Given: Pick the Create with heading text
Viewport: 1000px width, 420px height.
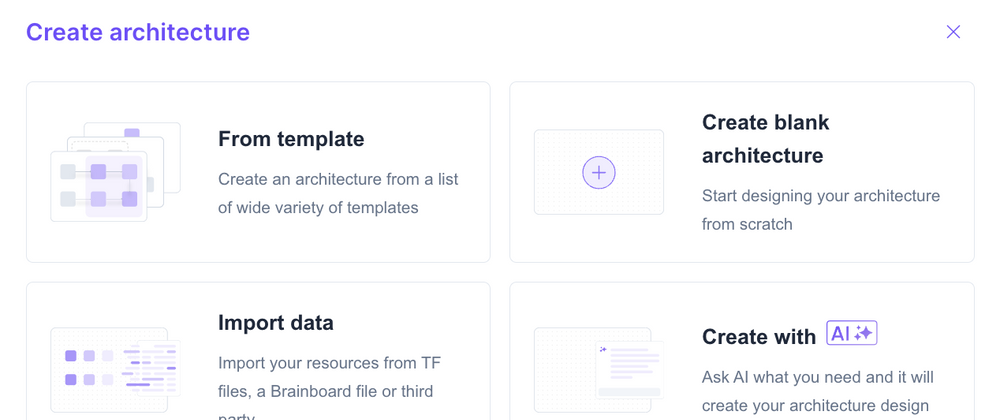Looking at the screenshot, I should [x=759, y=337].
